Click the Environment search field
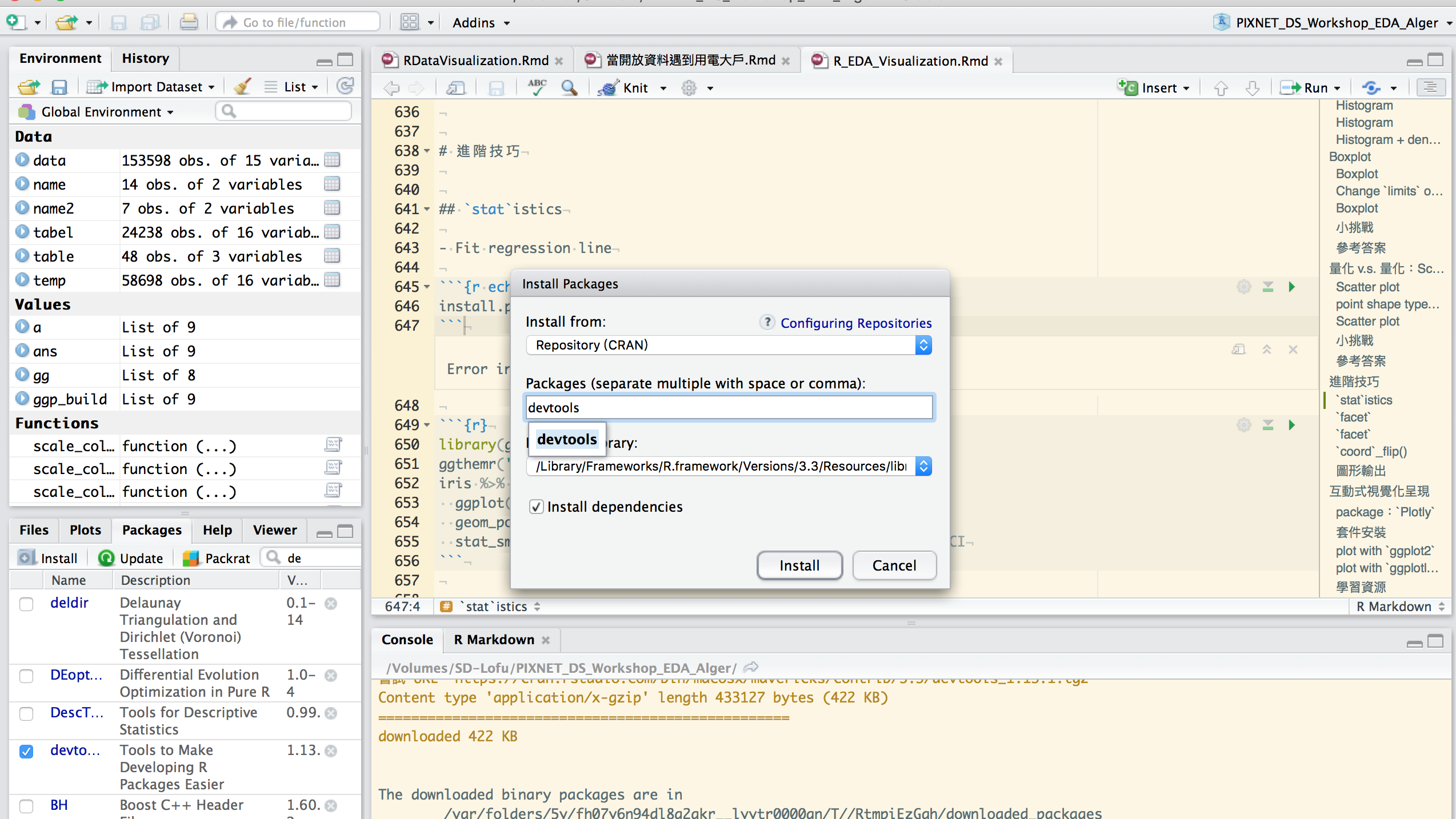 point(283,111)
